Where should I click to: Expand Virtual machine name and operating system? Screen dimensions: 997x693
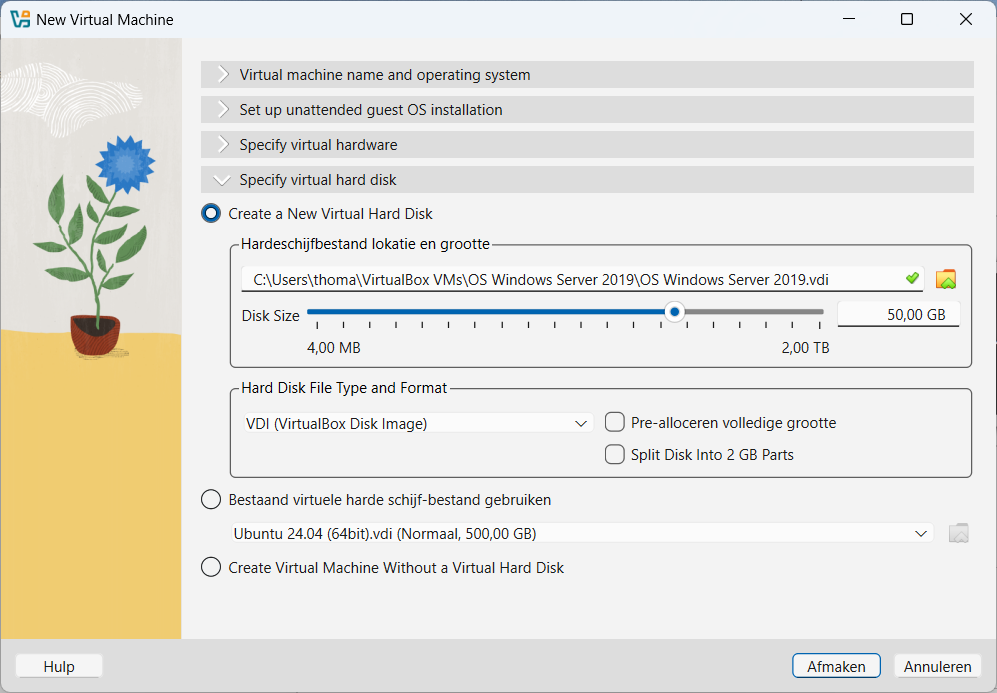[x=586, y=75]
